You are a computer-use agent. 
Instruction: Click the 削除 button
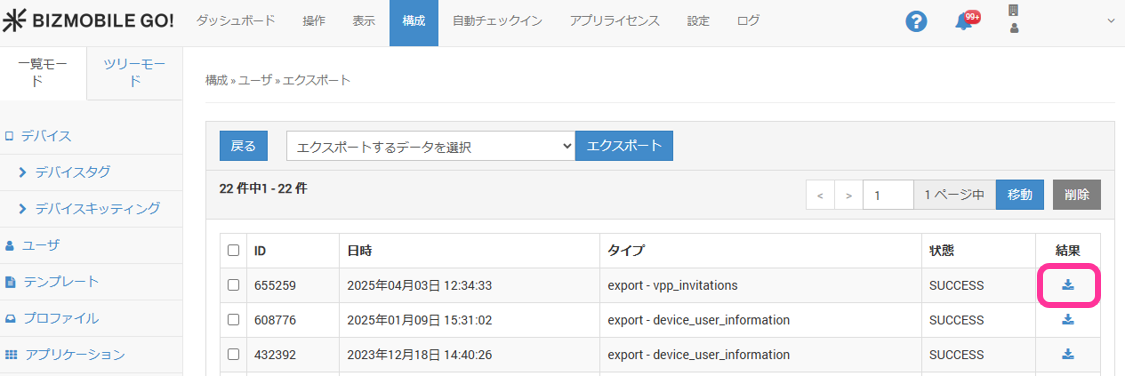1077,194
